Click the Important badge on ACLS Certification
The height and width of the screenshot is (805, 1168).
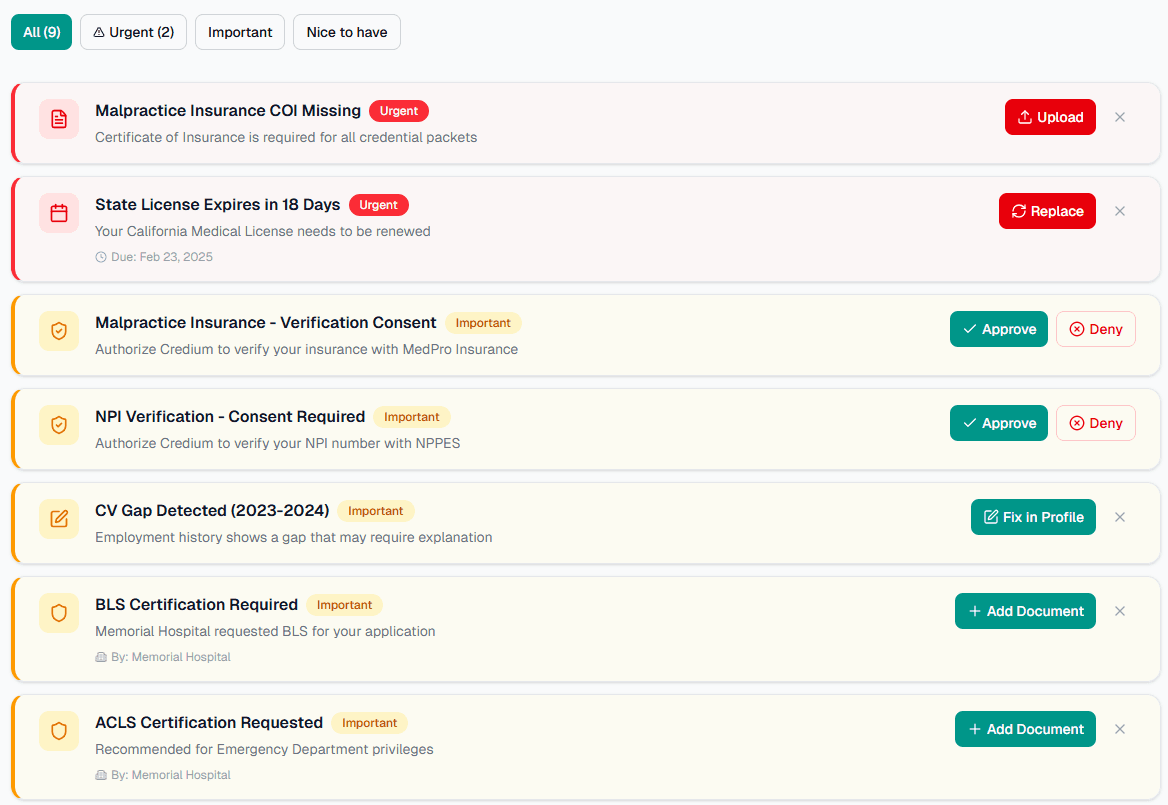[x=369, y=722]
